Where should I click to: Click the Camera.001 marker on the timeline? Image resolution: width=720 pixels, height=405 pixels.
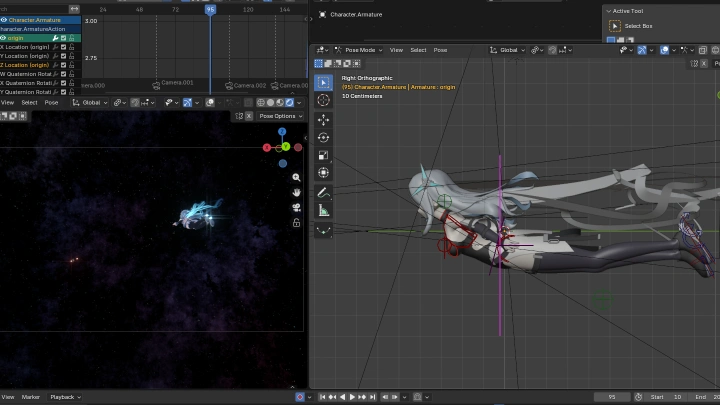[x=156, y=84]
